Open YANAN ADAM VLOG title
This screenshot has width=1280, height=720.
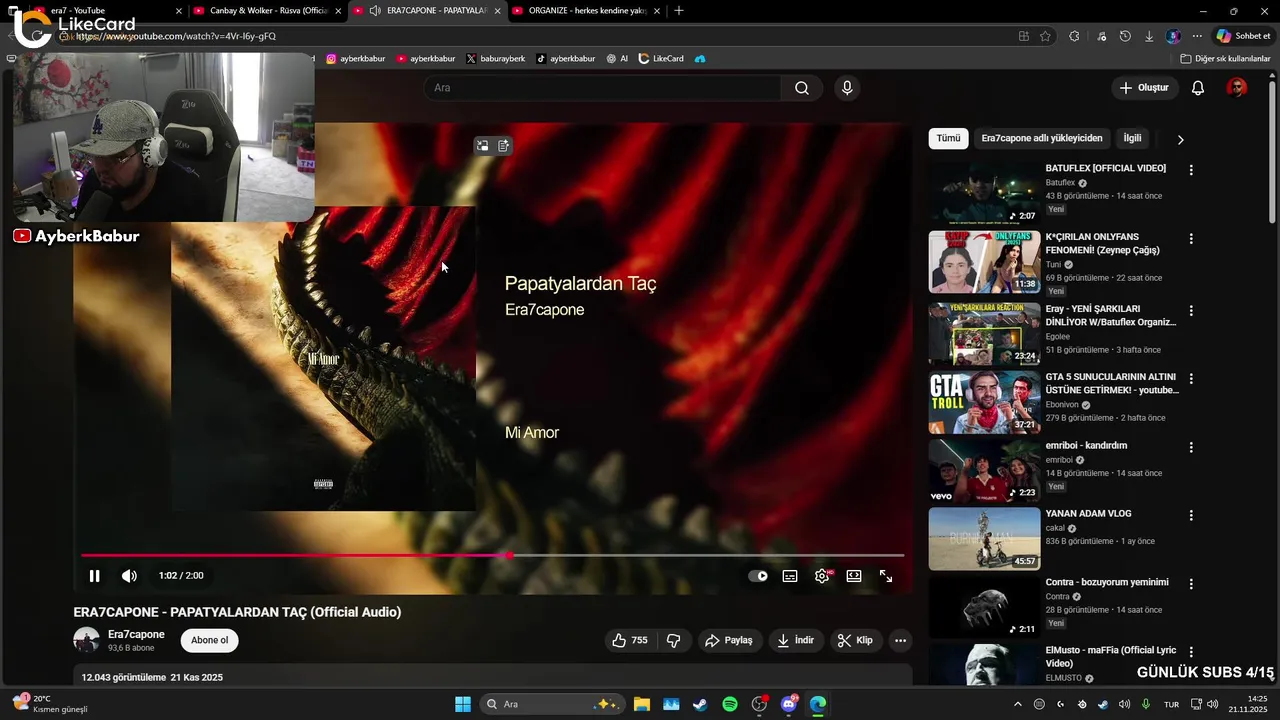click(x=1089, y=514)
